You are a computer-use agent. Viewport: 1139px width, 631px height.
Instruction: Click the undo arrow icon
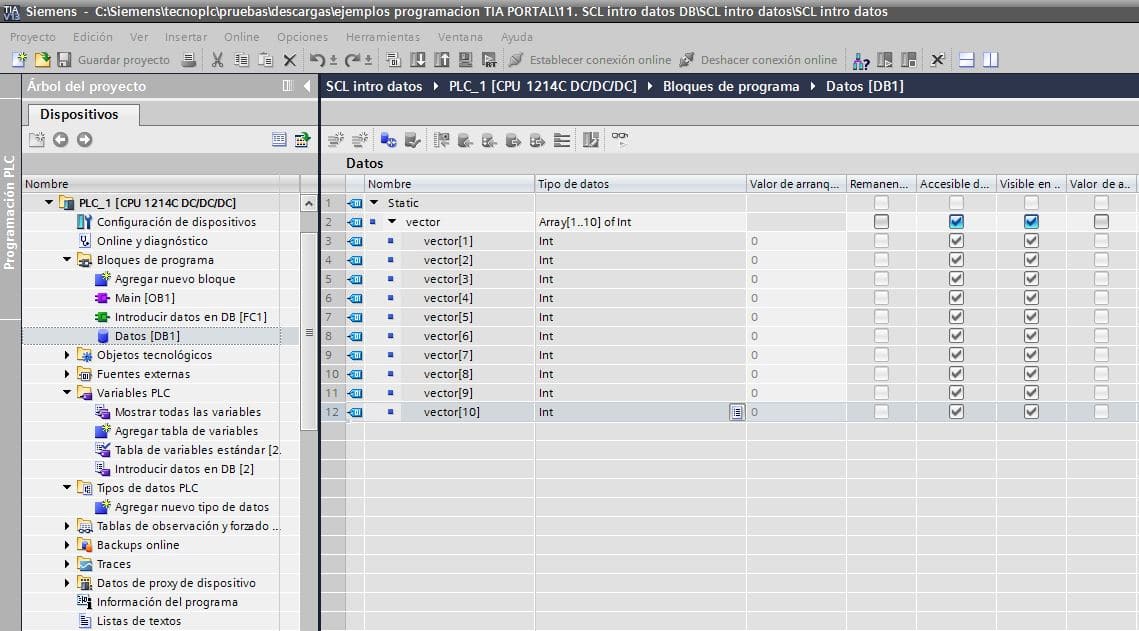point(317,60)
